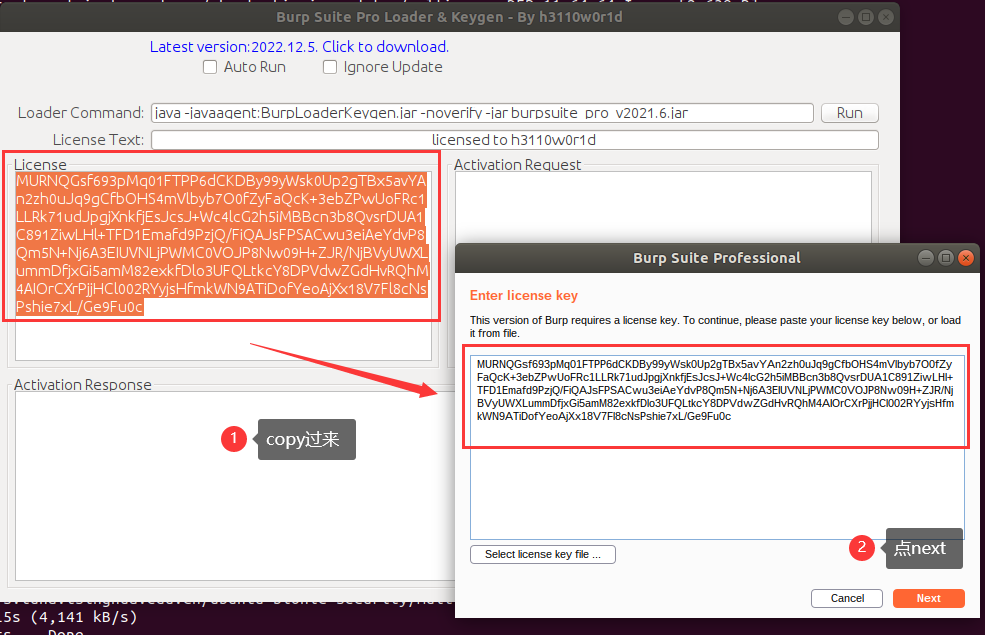Maximize the Burp Suite Professional dialog
Viewport: 985px width, 635px height.
[x=945, y=258]
